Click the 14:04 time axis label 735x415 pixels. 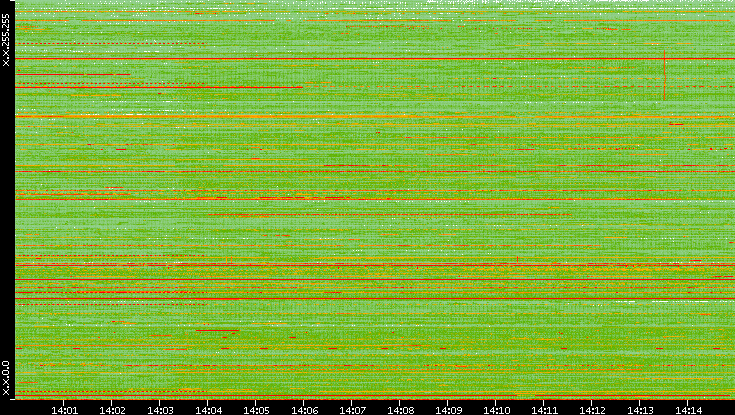208,410
